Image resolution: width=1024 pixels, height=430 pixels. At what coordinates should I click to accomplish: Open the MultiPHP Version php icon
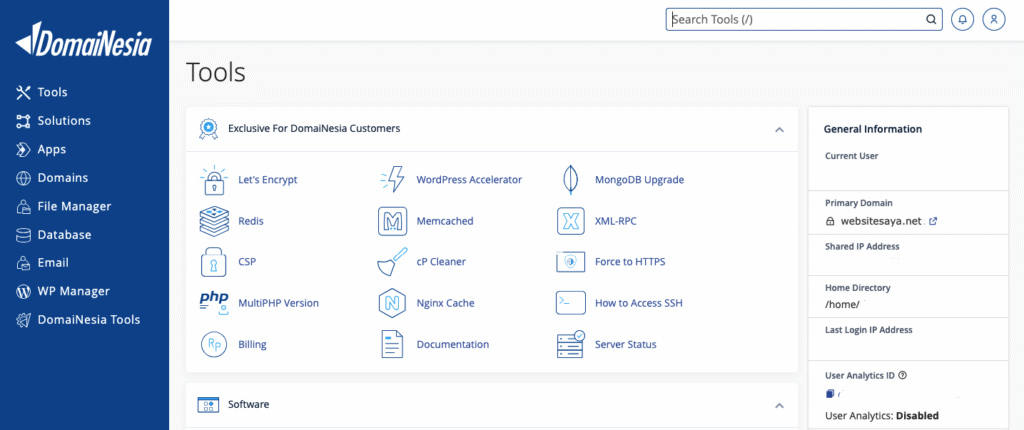(214, 302)
